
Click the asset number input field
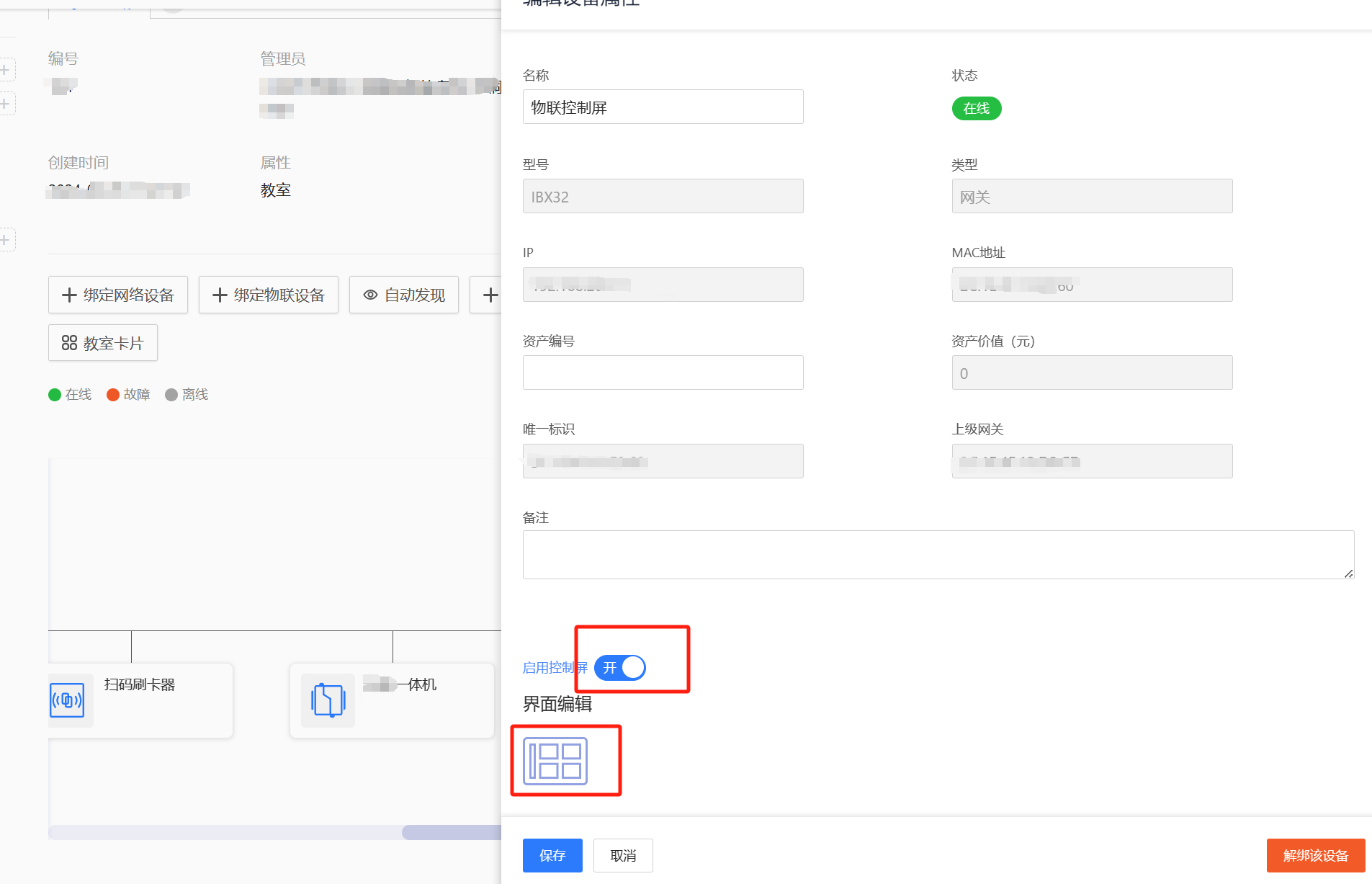[663, 372]
